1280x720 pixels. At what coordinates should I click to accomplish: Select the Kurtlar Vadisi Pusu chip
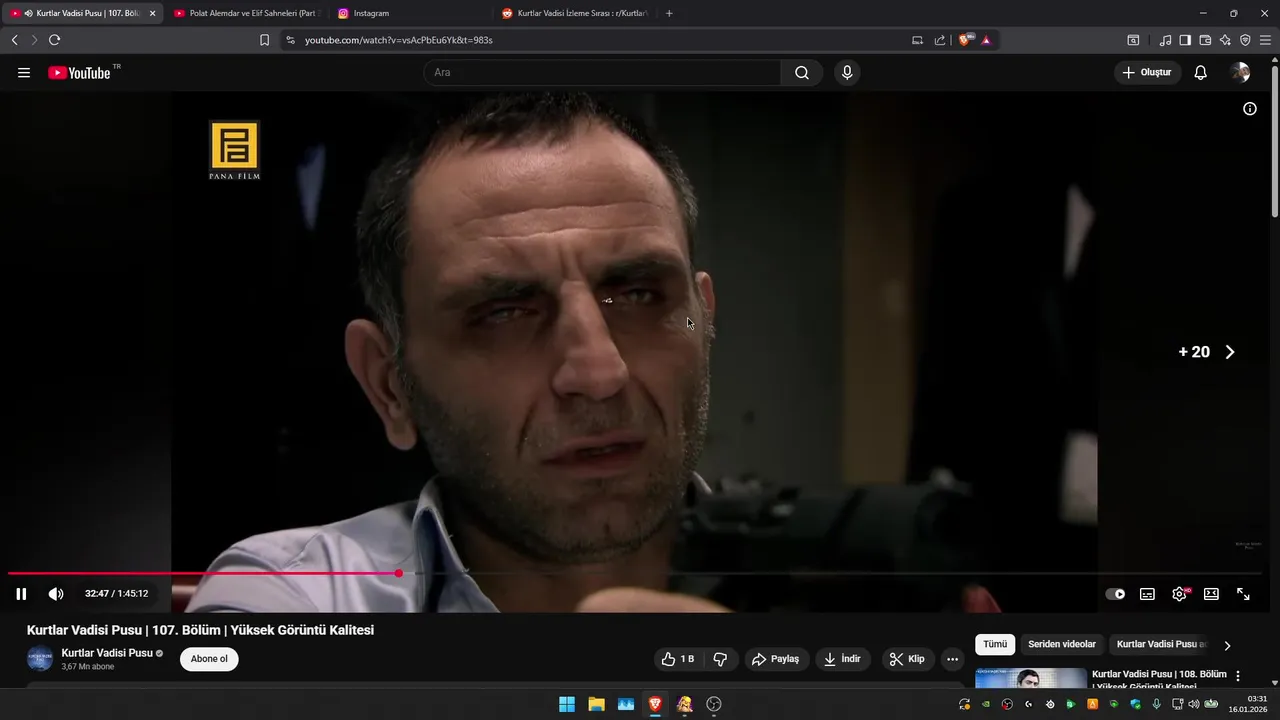pos(1160,645)
